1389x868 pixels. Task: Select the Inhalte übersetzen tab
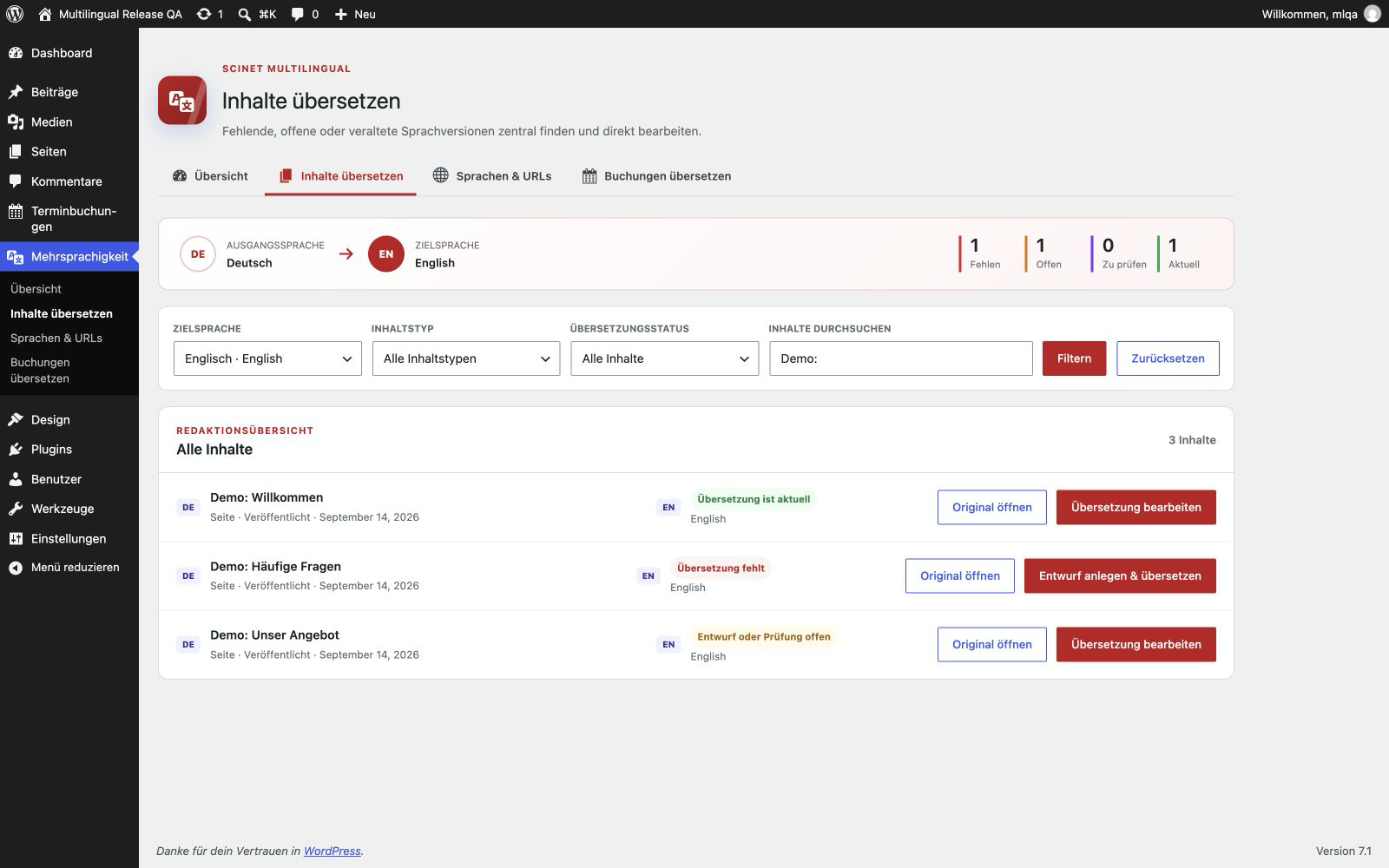(x=340, y=176)
